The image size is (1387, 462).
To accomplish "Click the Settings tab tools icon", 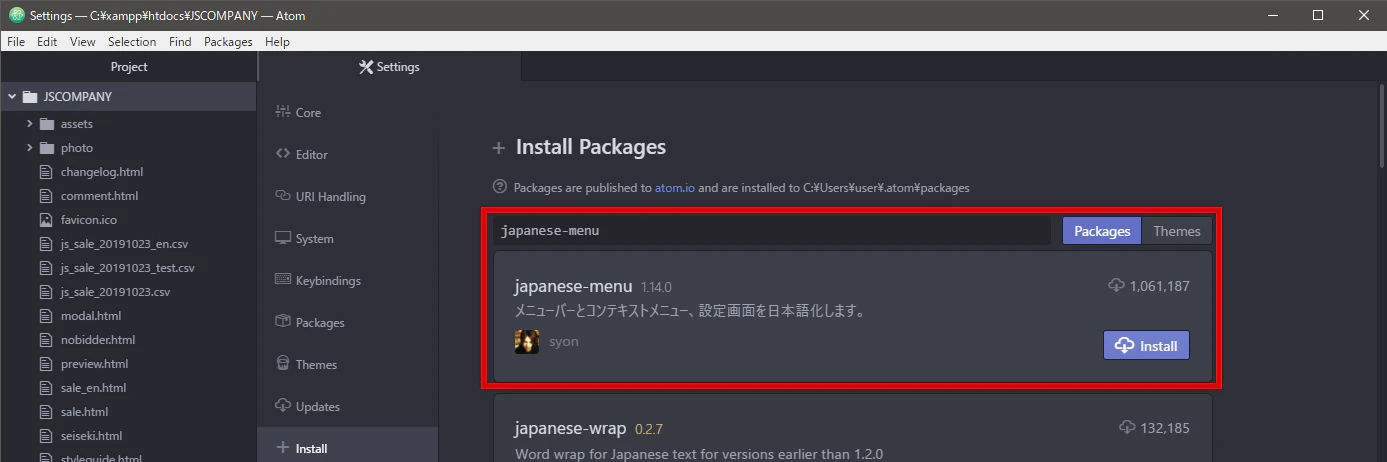I will coord(366,67).
